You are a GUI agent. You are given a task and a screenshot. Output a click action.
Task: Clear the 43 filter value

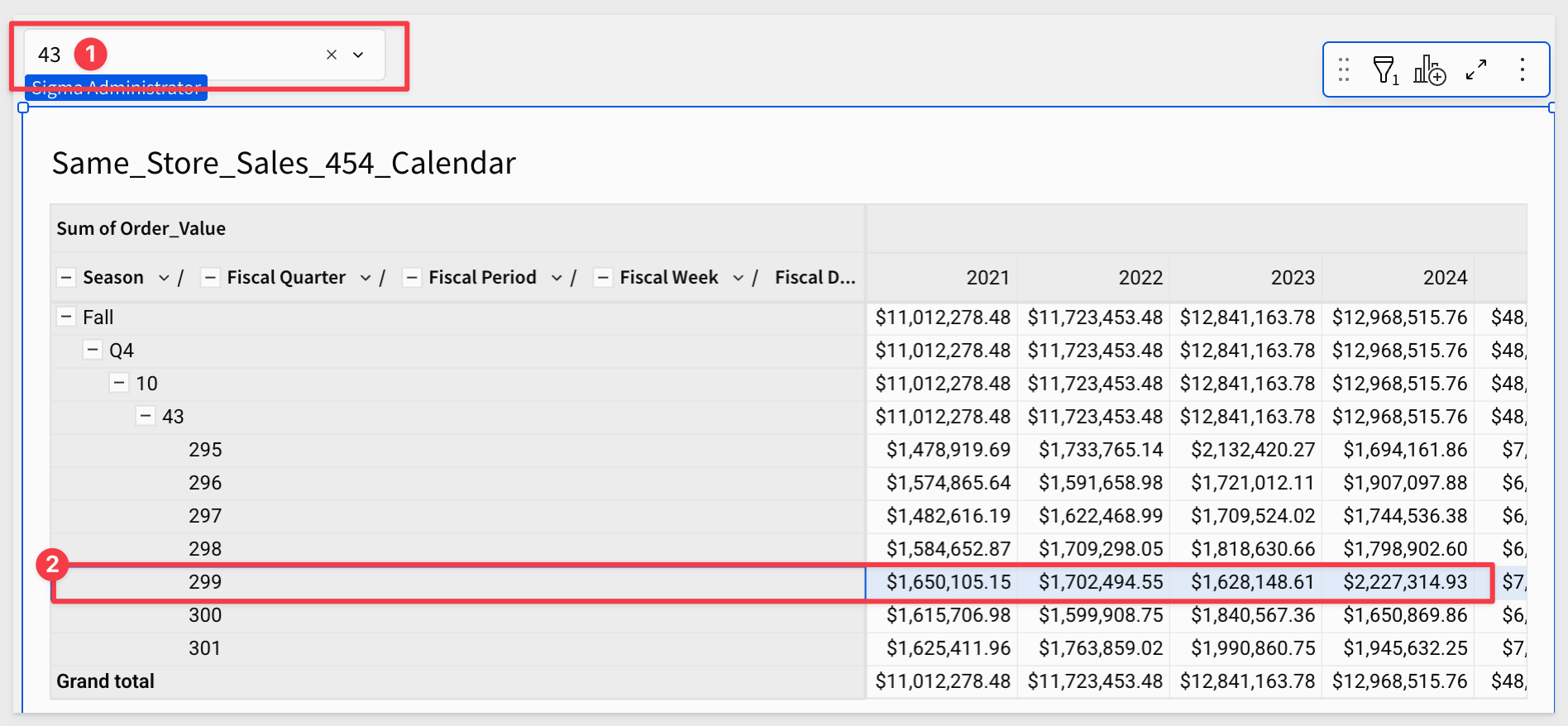(331, 55)
